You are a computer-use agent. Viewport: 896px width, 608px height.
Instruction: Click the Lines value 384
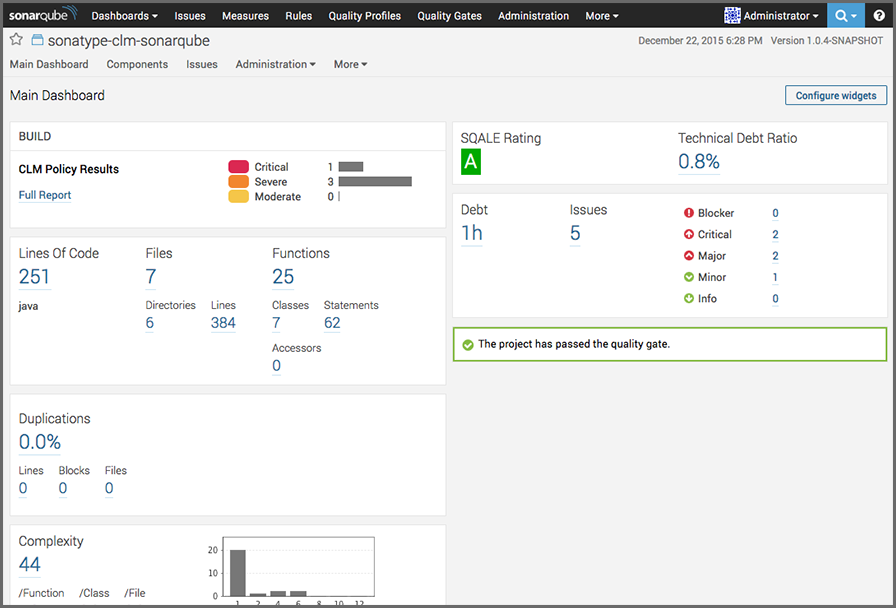(x=223, y=323)
